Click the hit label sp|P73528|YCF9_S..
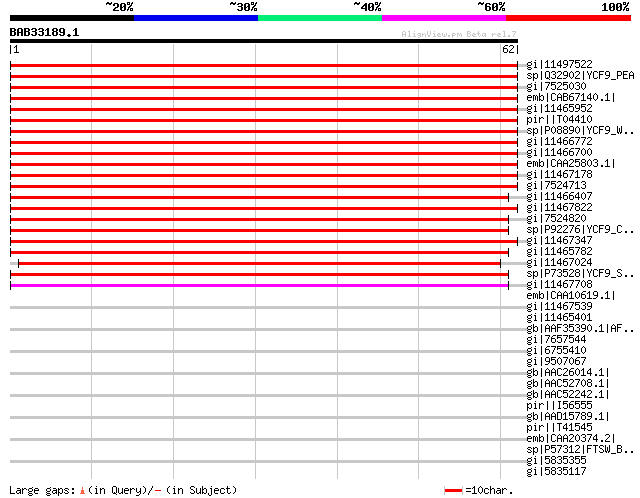The image size is (640, 498). pos(580,273)
